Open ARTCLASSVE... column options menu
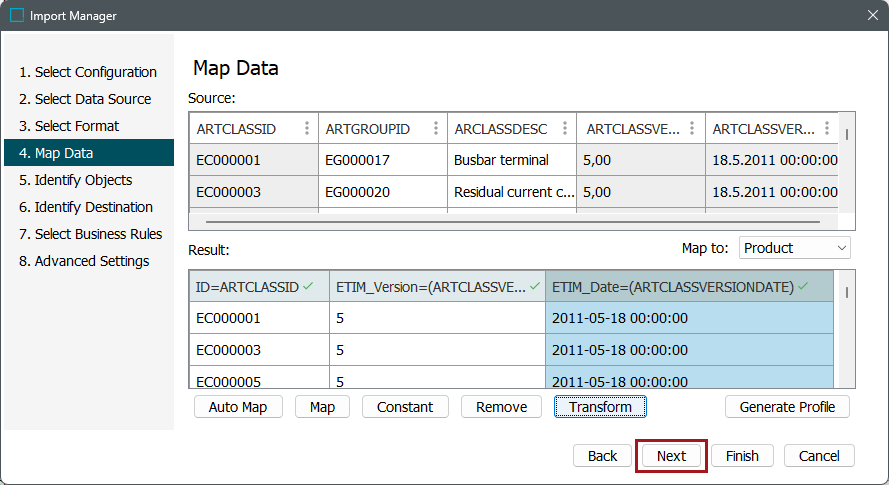Image resolution: width=889 pixels, height=485 pixels. point(694,129)
